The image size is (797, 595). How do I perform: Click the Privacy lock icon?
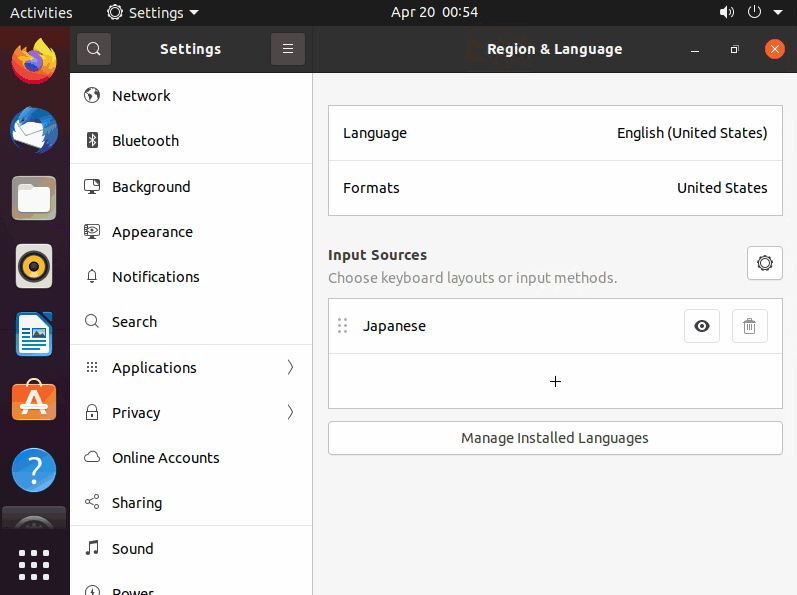92,412
